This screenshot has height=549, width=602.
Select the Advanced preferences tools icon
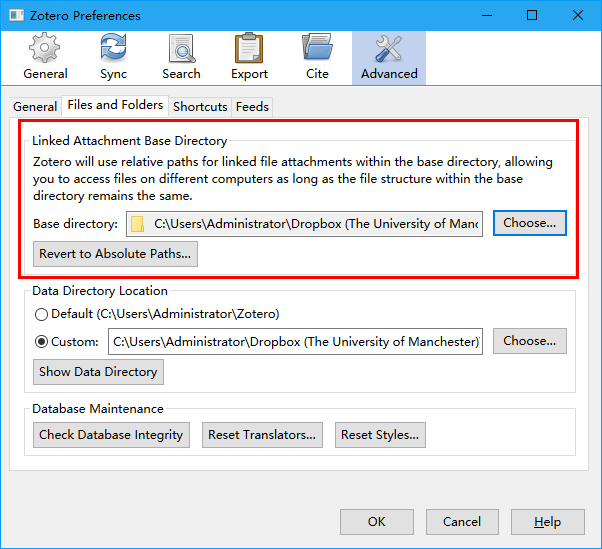tap(389, 48)
